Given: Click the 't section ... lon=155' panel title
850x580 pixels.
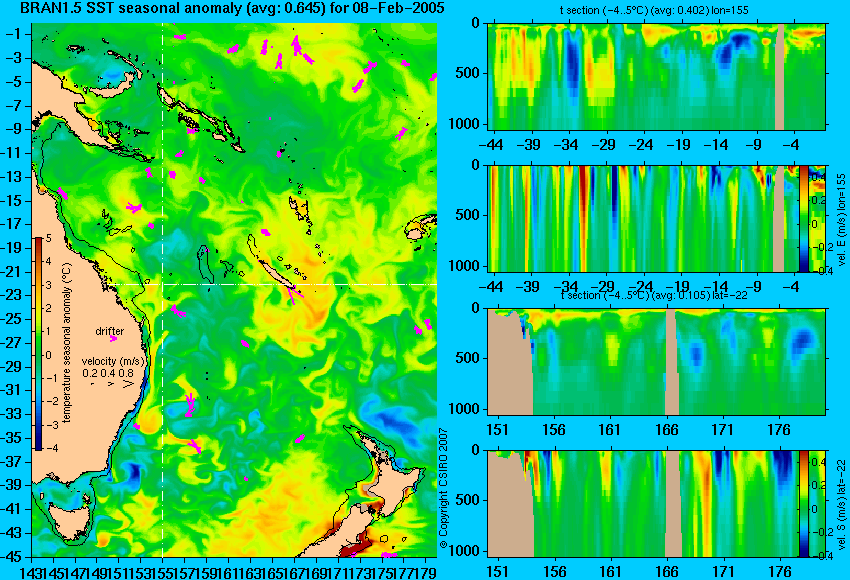Looking at the screenshot, I should 654,10.
